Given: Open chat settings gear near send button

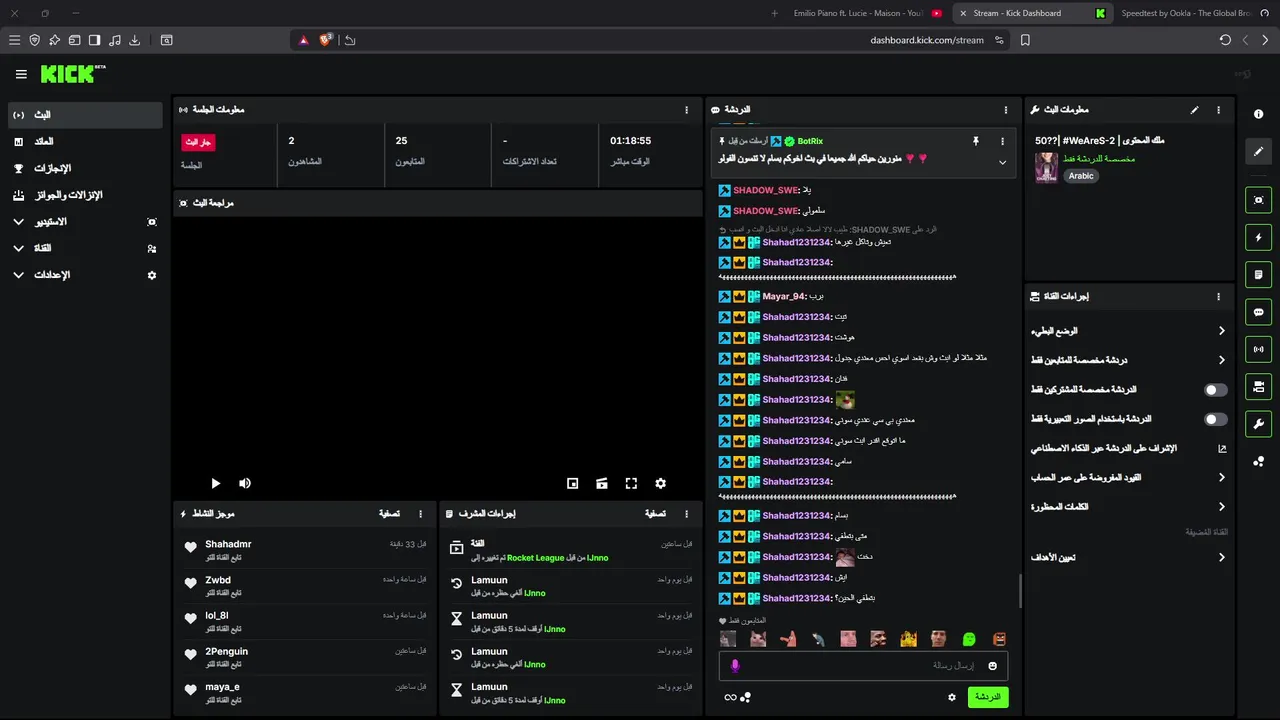Looking at the screenshot, I should (x=952, y=697).
